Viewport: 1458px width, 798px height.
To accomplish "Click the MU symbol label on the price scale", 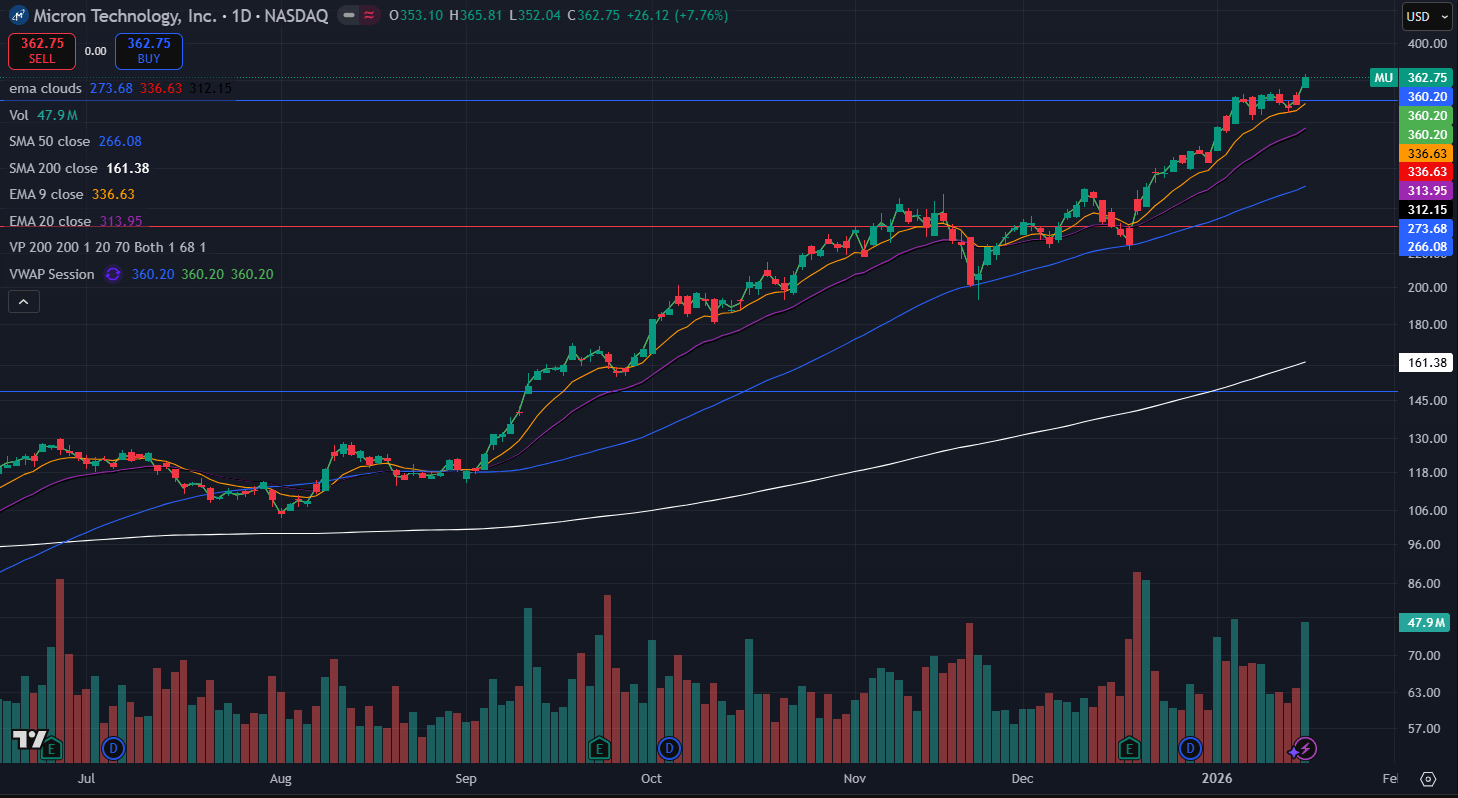I will pyautogui.click(x=1384, y=77).
